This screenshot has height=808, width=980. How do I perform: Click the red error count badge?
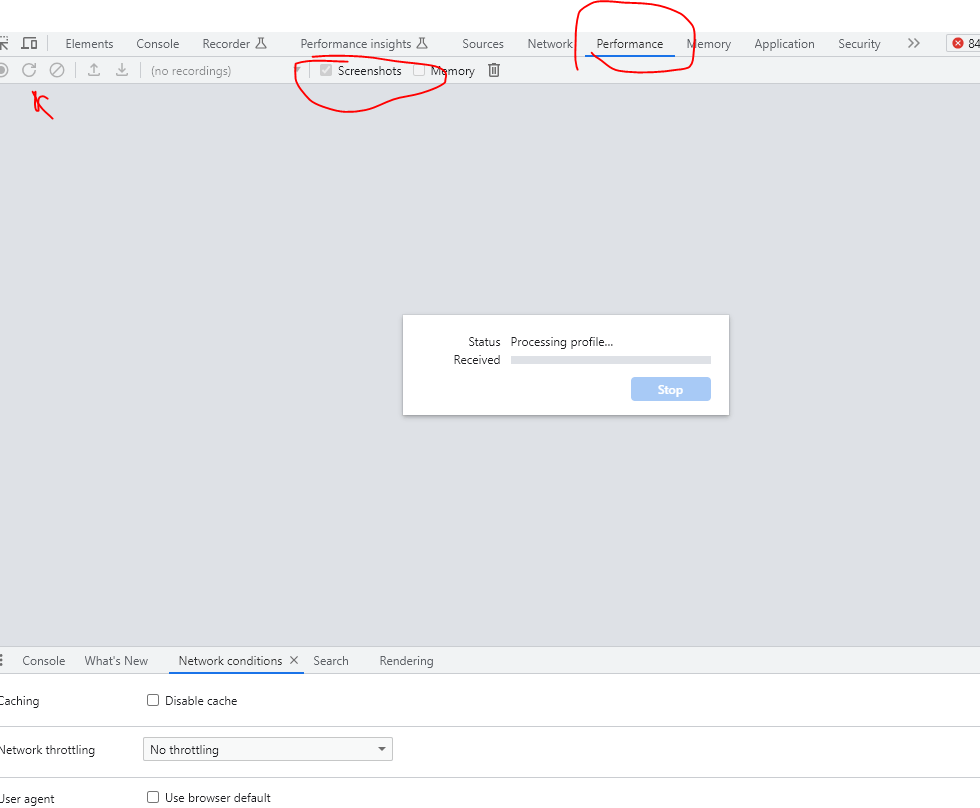[964, 43]
